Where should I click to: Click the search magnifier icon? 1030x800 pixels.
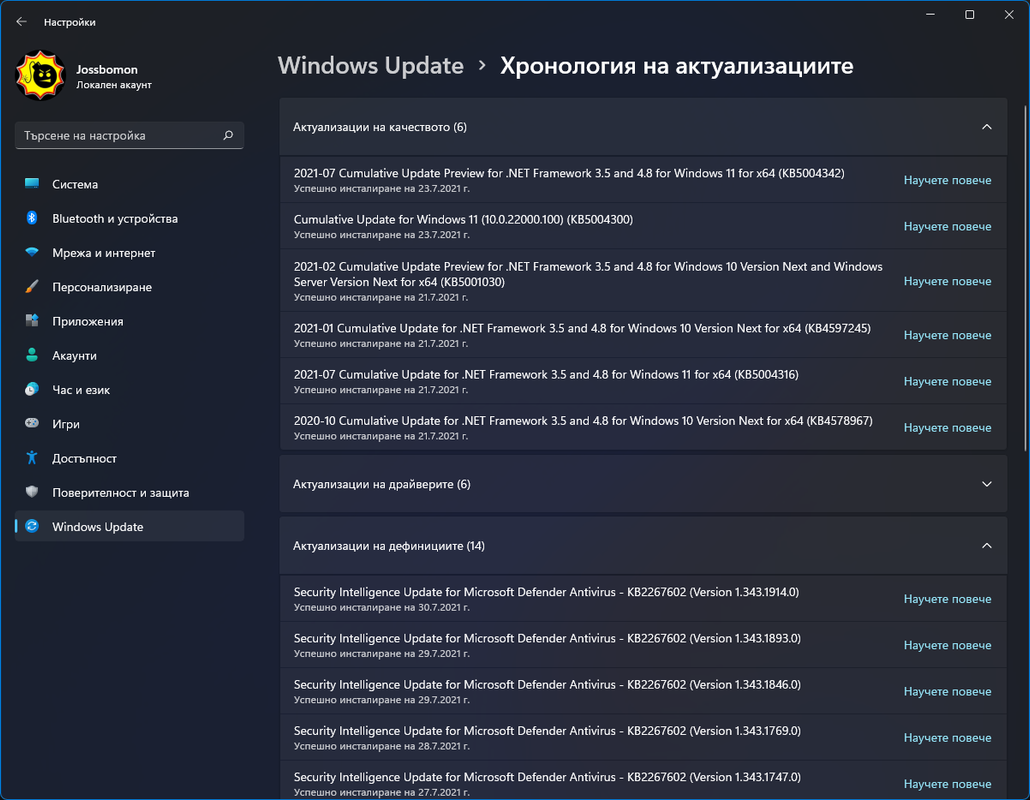point(228,135)
